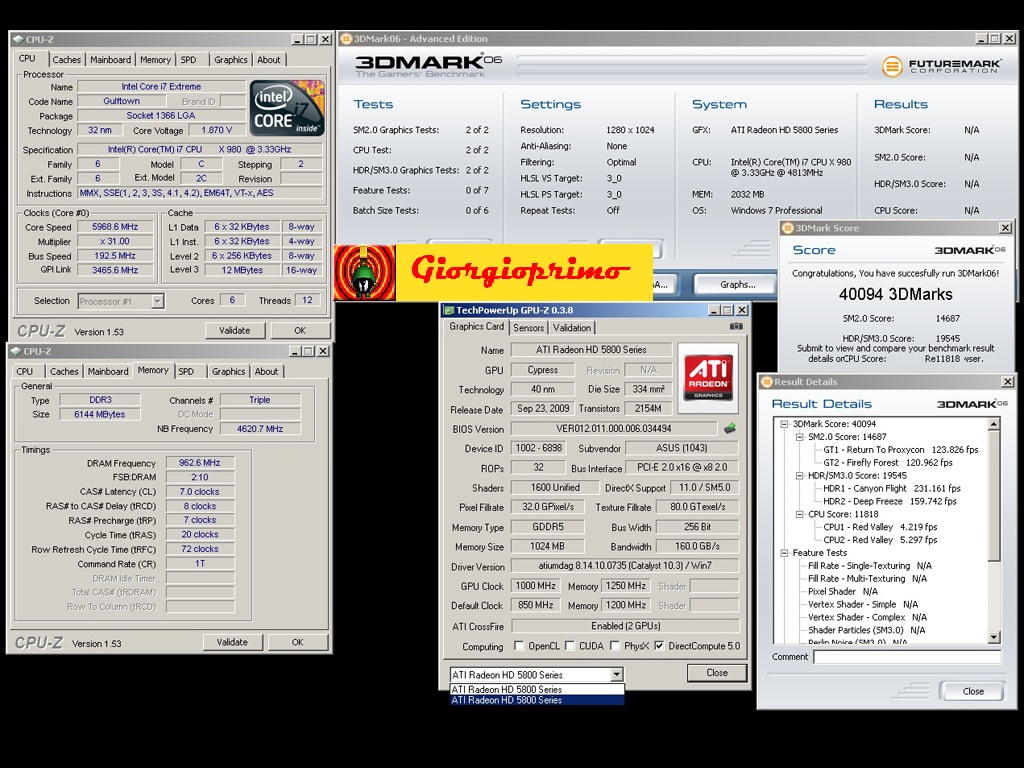Select Pixel Shader N/A row

coord(842,591)
